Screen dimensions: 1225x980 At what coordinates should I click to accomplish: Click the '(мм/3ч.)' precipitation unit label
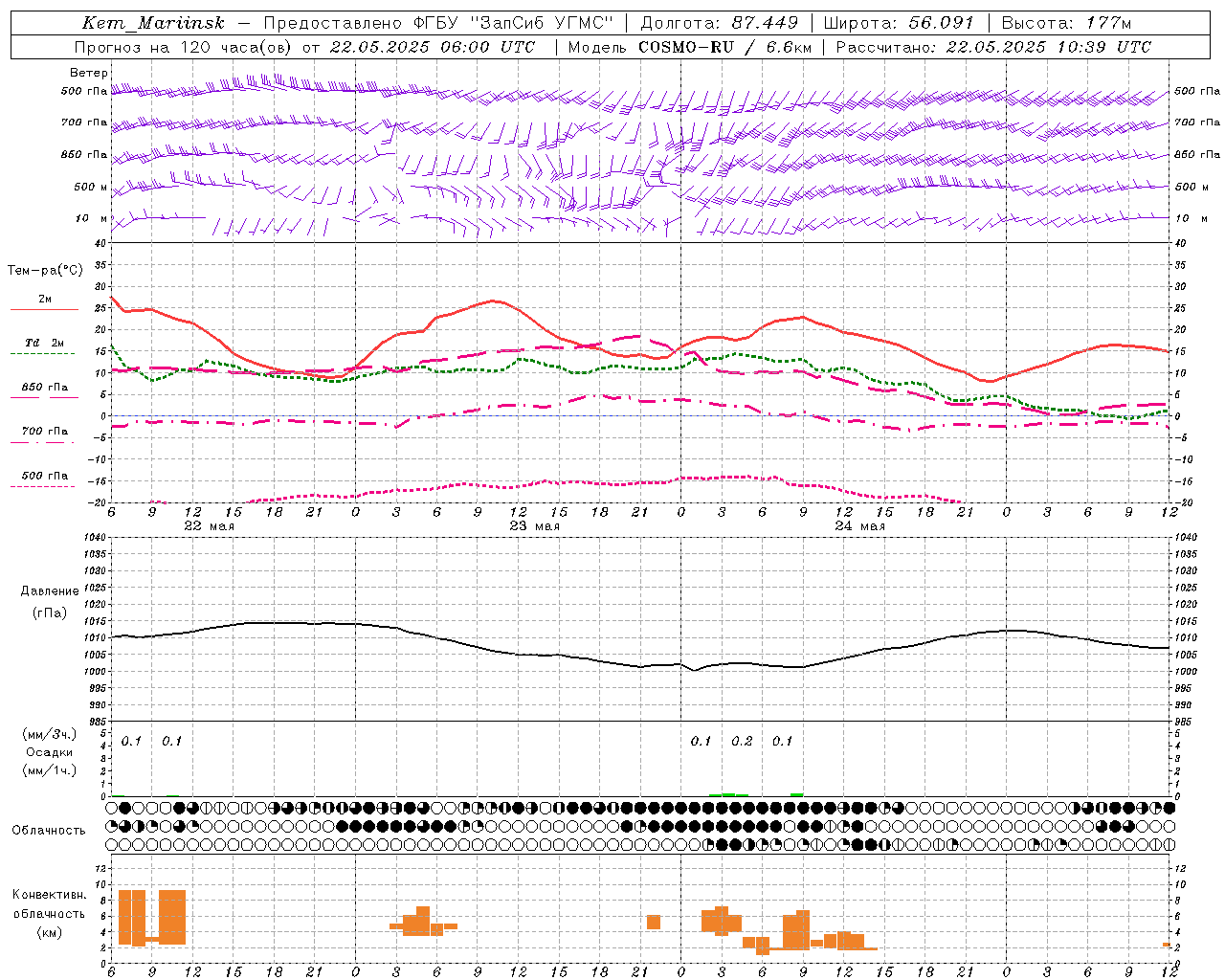50,734
